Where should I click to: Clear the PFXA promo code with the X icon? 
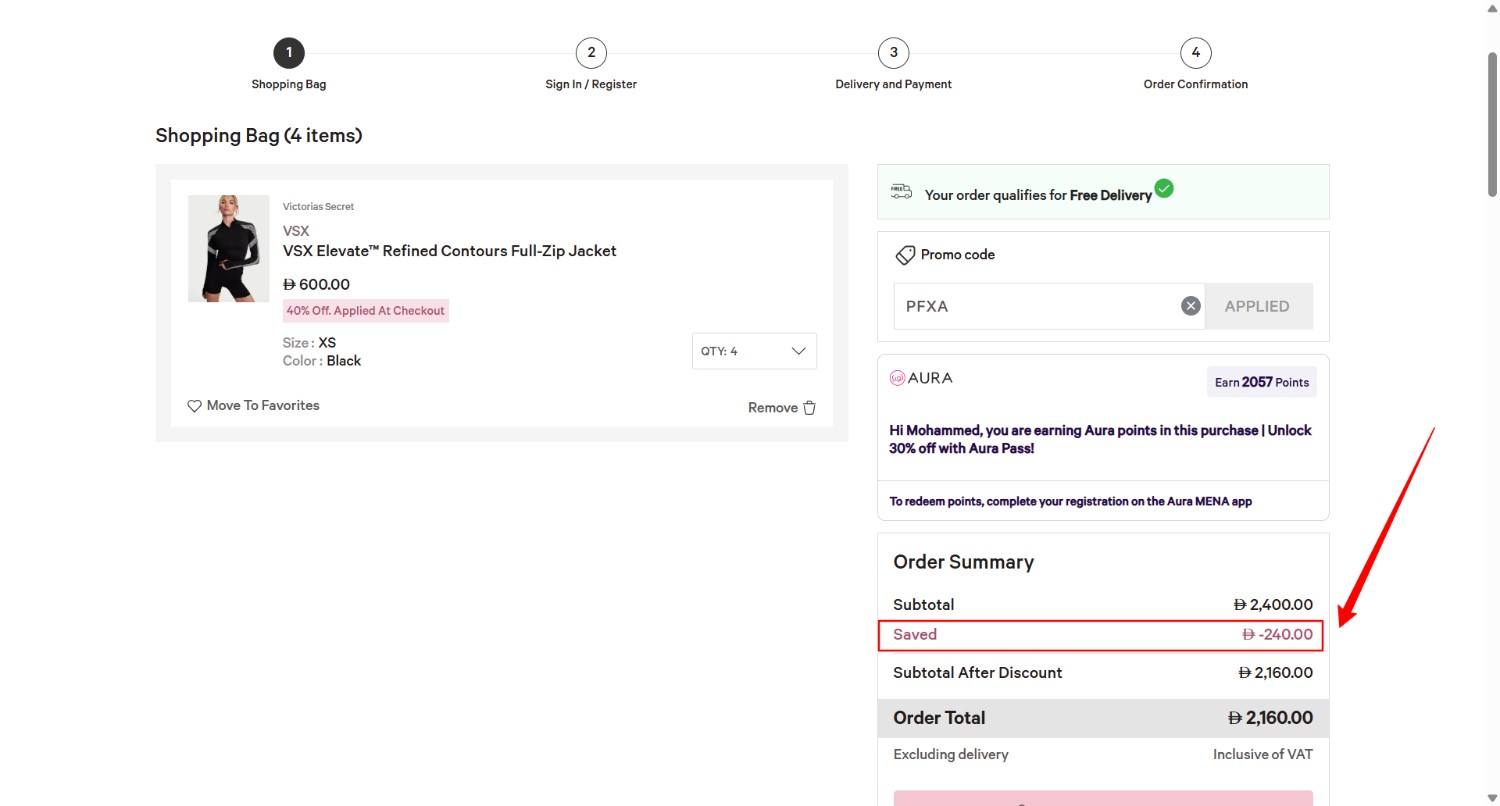click(x=1191, y=306)
